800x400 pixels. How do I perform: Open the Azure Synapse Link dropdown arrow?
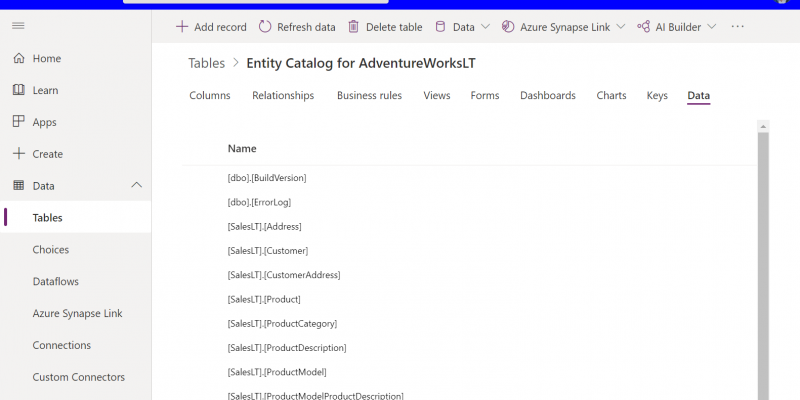click(x=620, y=27)
